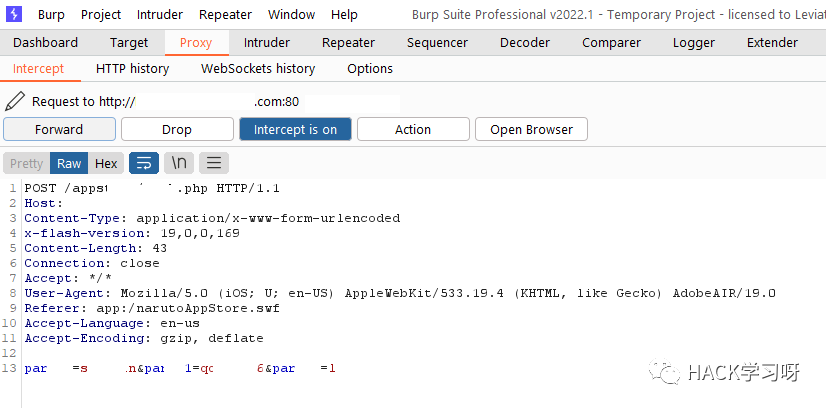Switch to the Intruder tool tab
The height and width of the screenshot is (408, 826).
267,43
